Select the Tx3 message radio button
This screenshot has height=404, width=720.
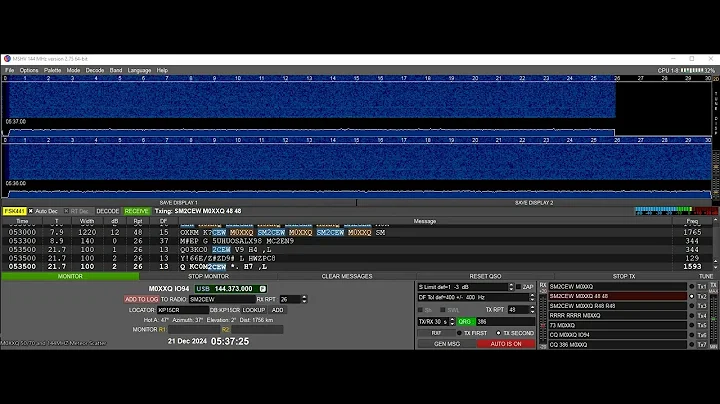pyautogui.click(x=692, y=306)
